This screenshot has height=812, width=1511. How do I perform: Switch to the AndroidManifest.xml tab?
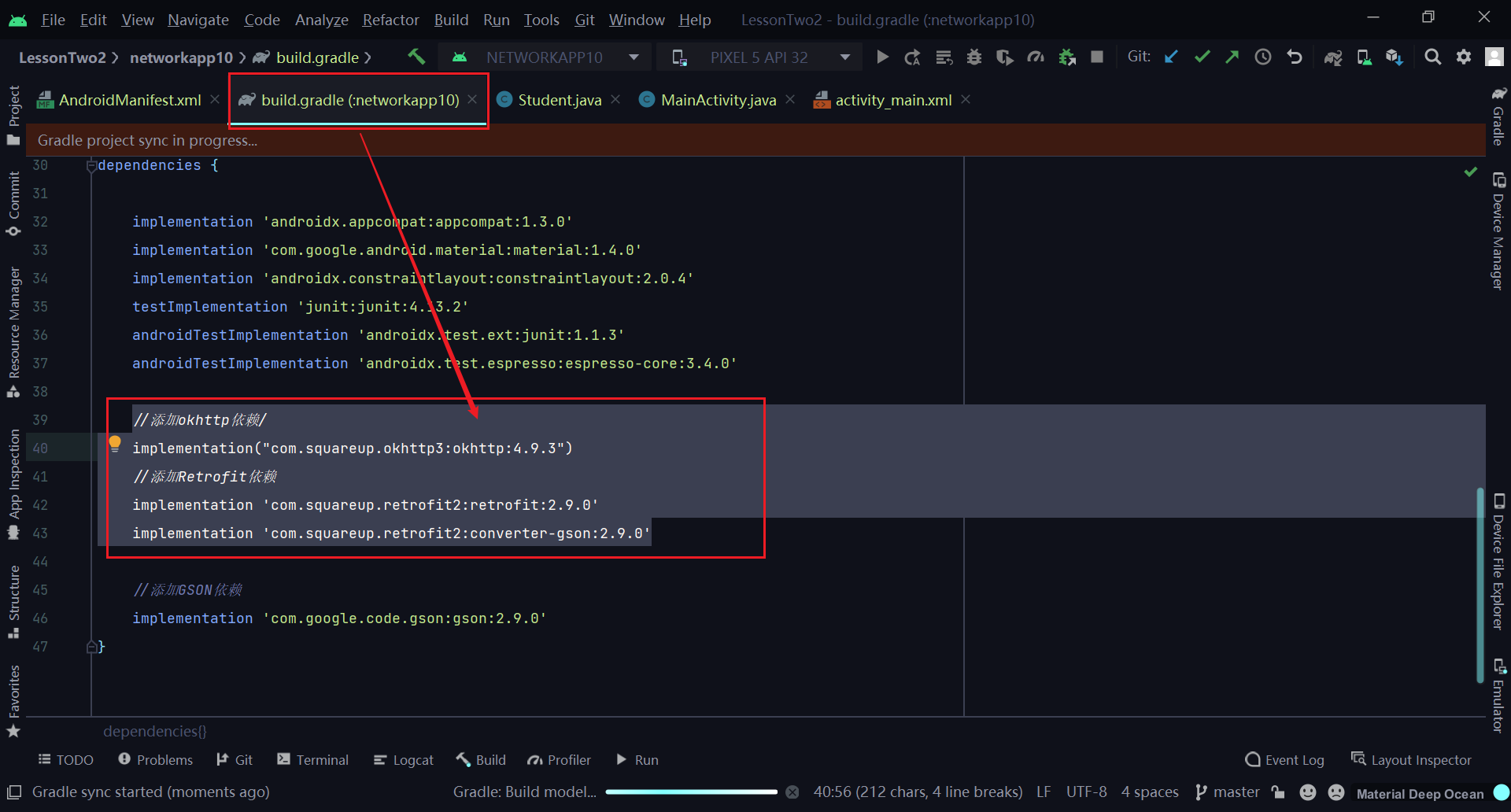(129, 100)
